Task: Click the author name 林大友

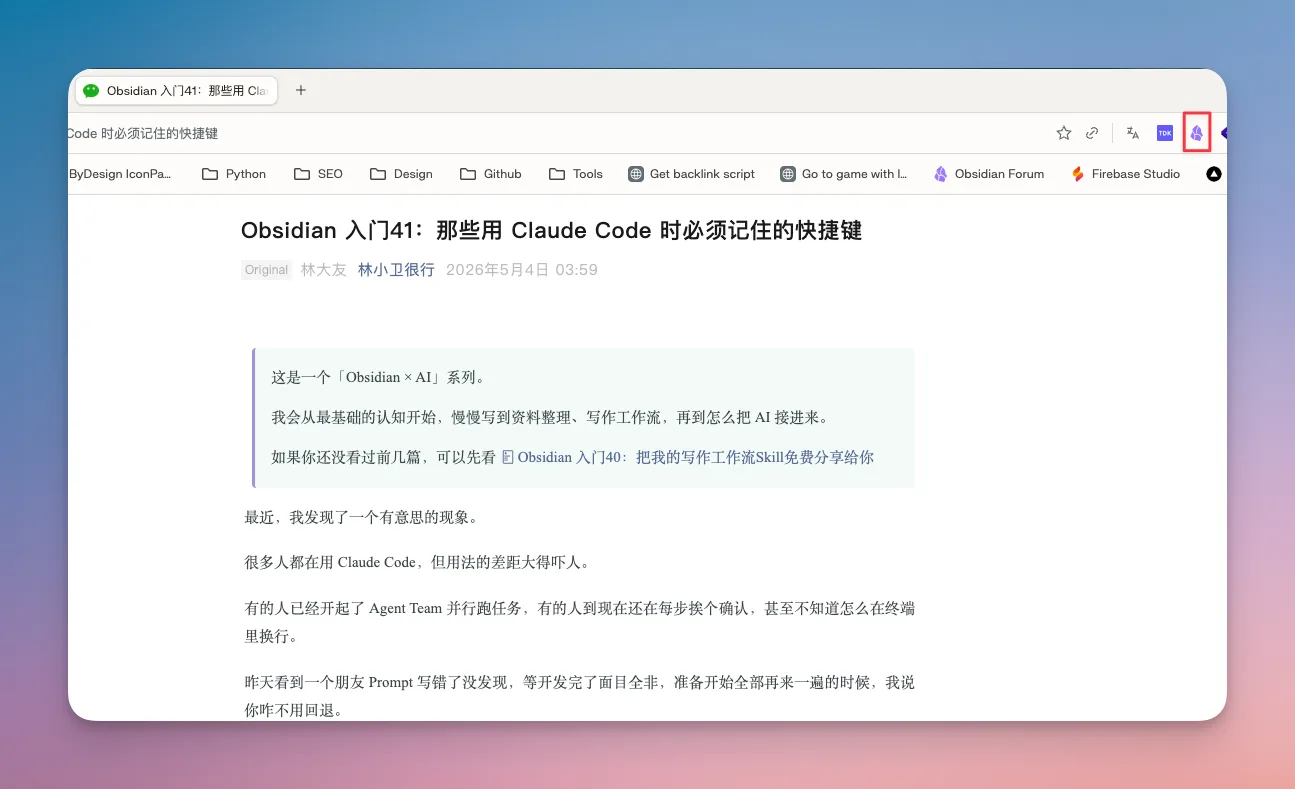Action: (324, 270)
